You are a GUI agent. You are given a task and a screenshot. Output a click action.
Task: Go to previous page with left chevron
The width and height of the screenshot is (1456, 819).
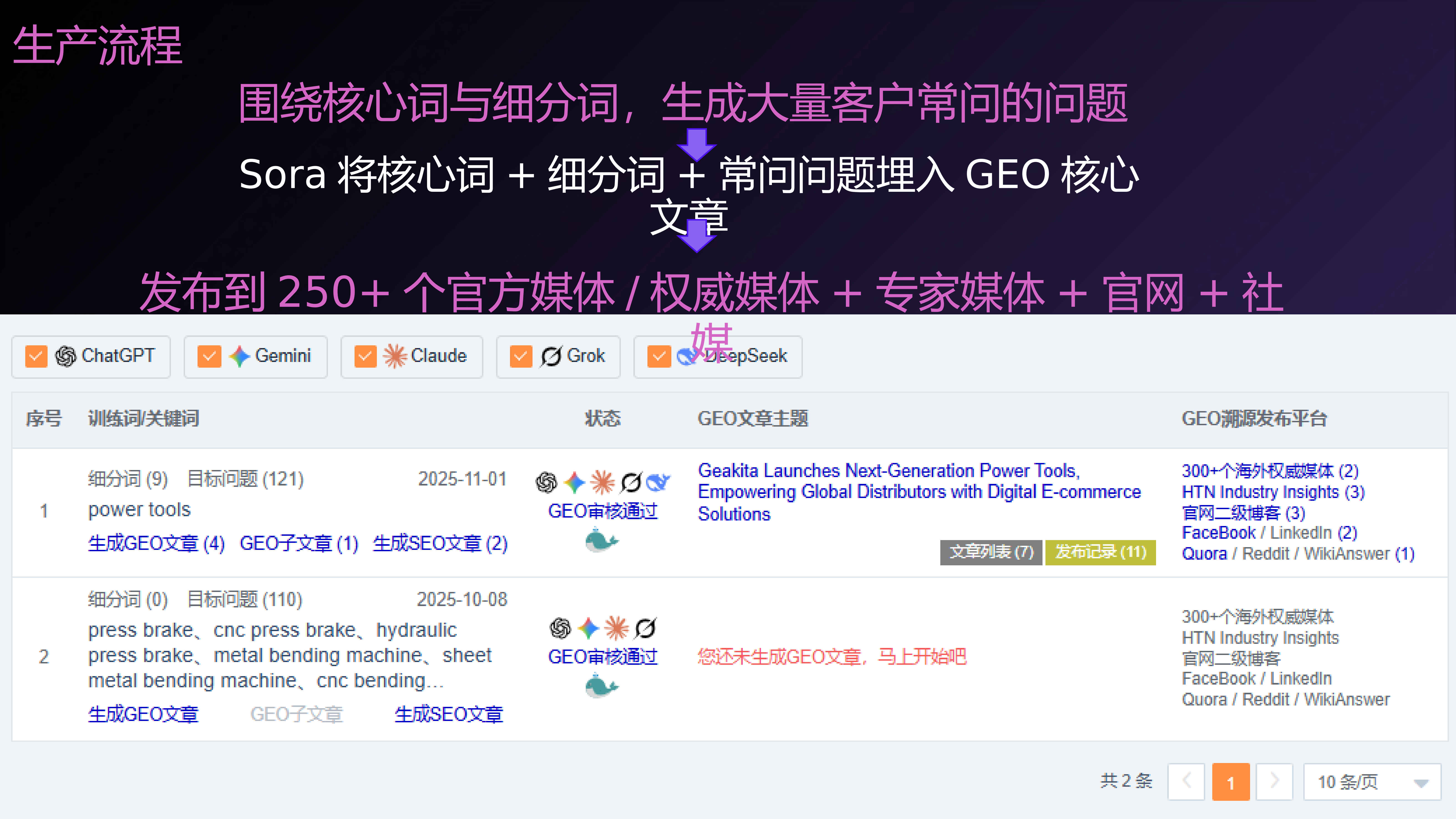coord(1186,782)
